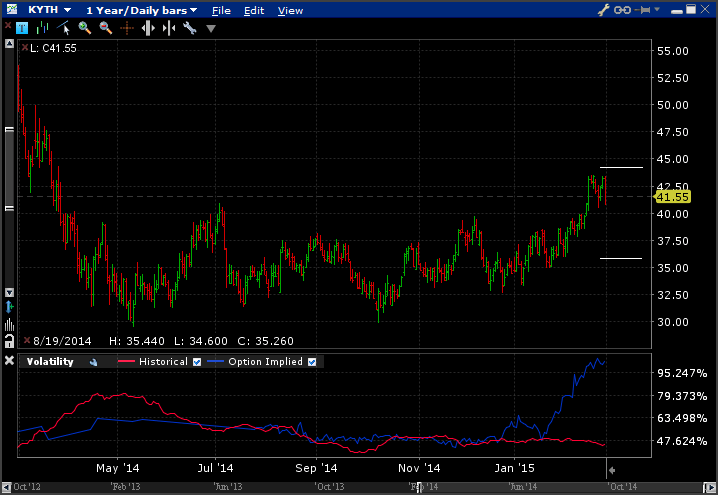Screen dimensions: 718x495
Task: Click the chain link window grouping icon
Action: point(622,10)
